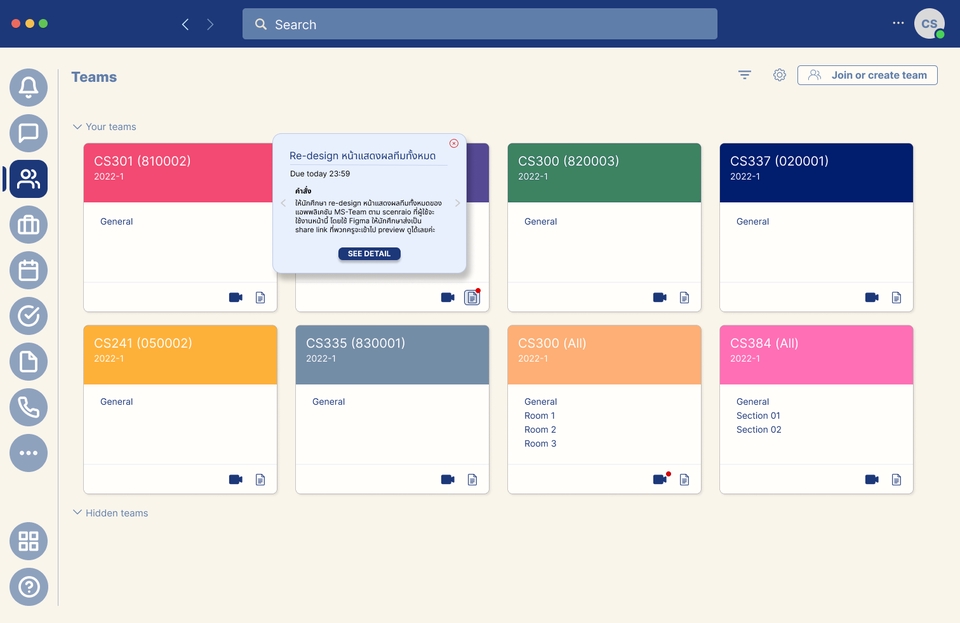This screenshot has height=623, width=960.
Task: Start video meeting on CS337 (020001) card
Action: coord(872,297)
